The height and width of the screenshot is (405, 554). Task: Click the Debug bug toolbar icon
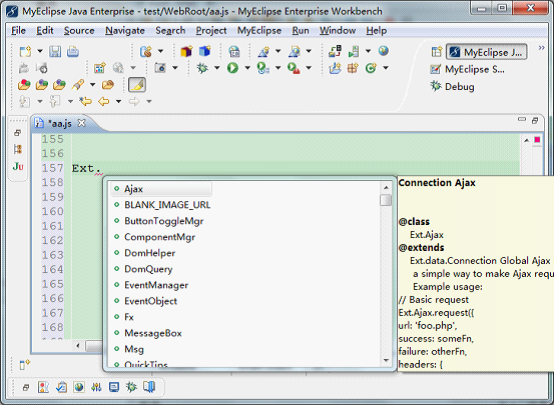coord(202,68)
